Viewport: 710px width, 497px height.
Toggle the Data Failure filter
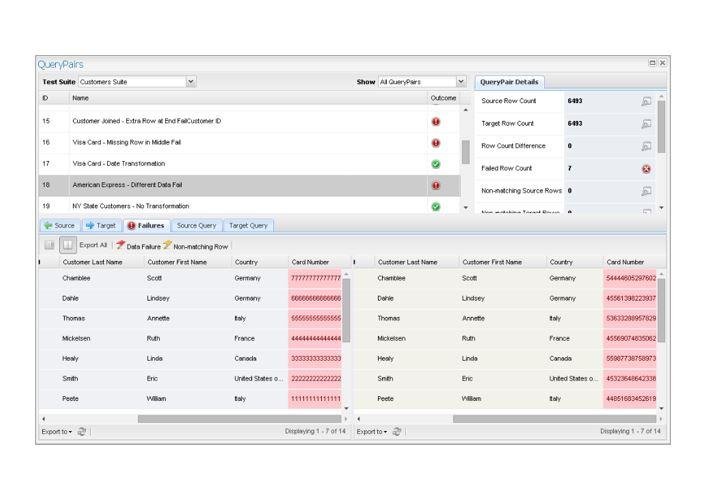pos(138,245)
